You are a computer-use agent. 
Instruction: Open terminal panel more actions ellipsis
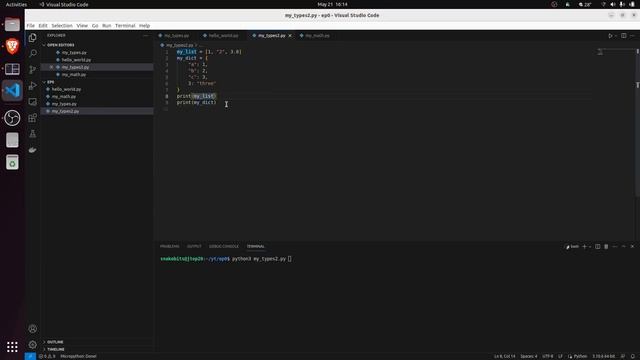coord(615,247)
